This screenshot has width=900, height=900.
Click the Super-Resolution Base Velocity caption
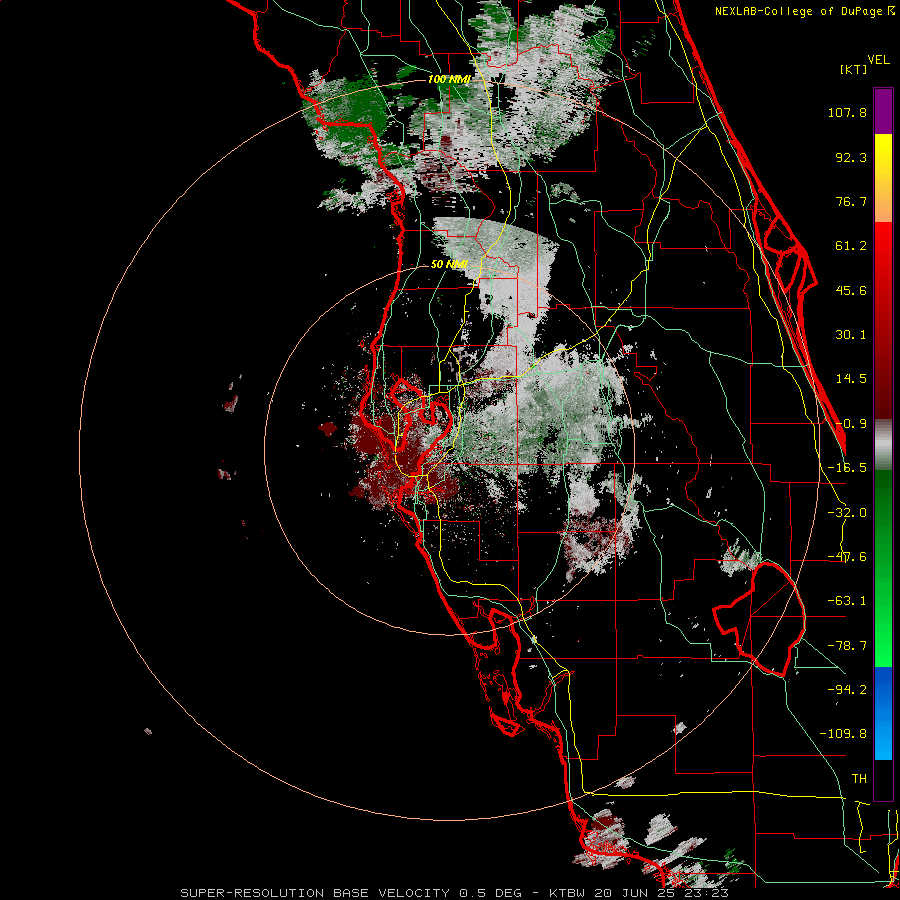tap(454, 893)
